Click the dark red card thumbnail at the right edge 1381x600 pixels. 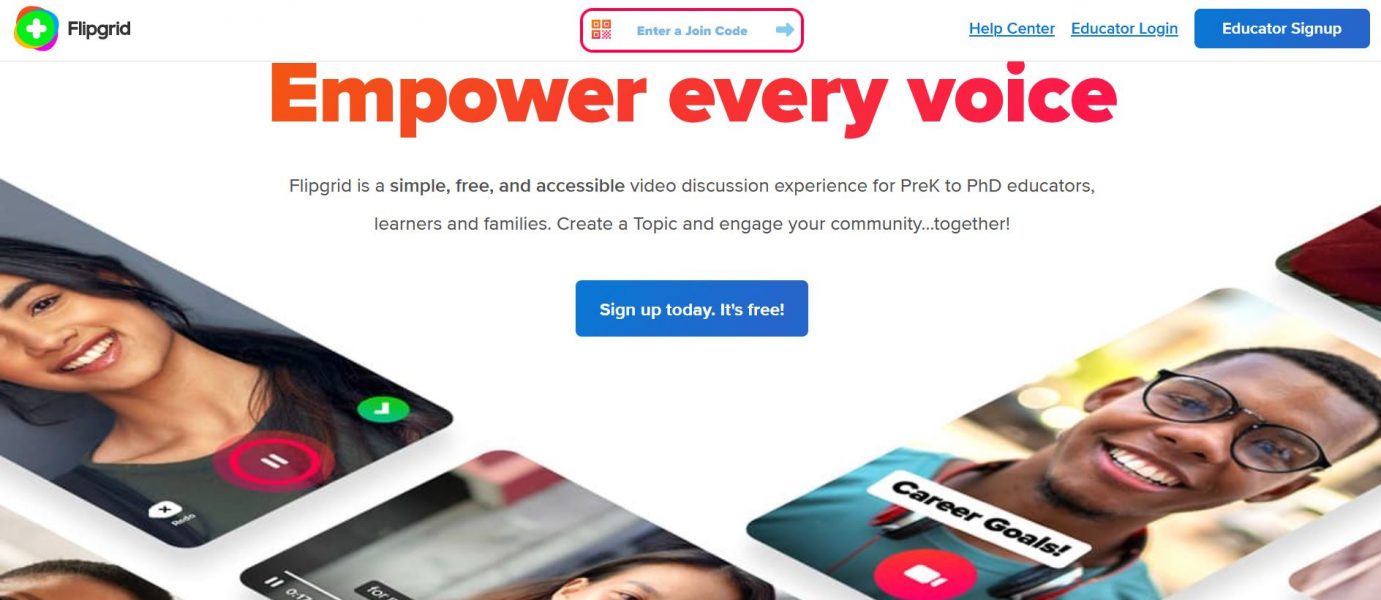point(1335,248)
